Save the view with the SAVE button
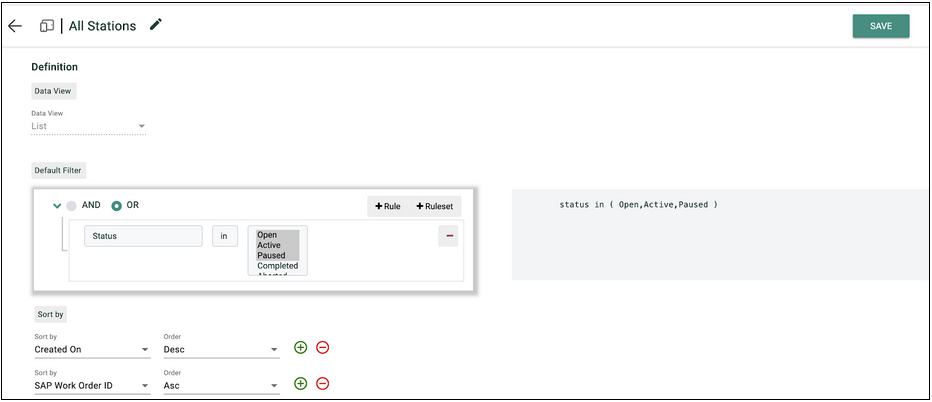Viewport: 932px width, 402px height. [881, 26]
